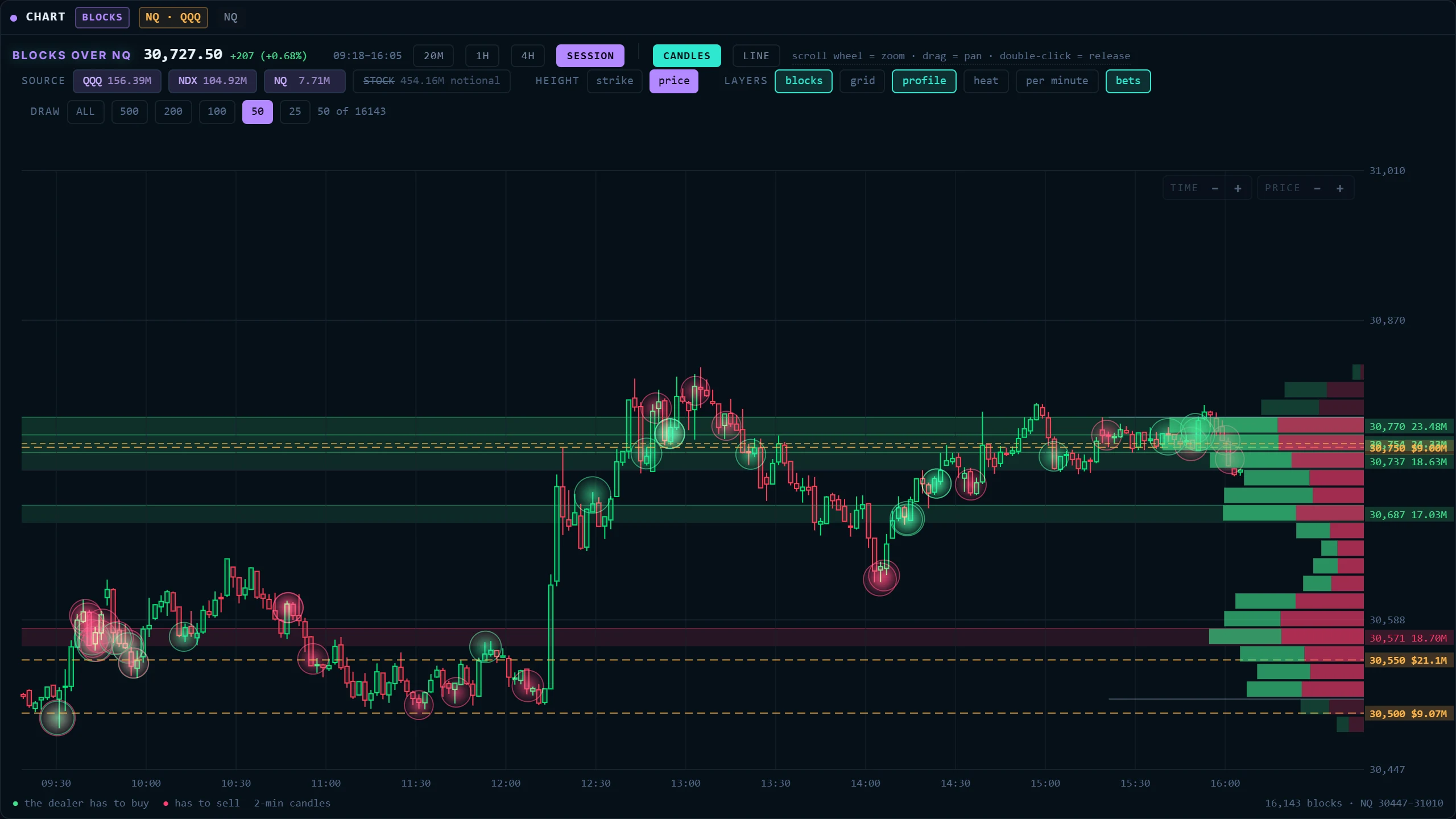Switch to the BLOCKS tab
Screen dimensions: 1456x819
[102, 17]
